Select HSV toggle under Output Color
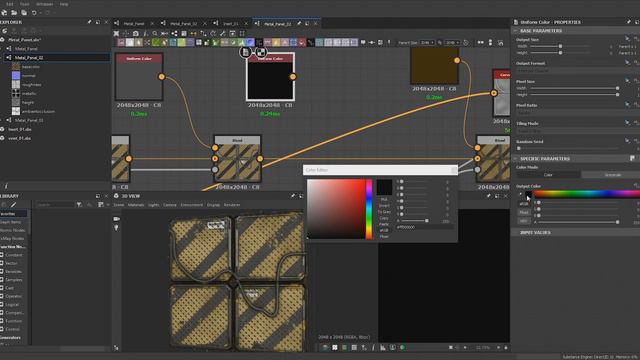640x360 pixels. pyautogui.click(x=524, y=221)
